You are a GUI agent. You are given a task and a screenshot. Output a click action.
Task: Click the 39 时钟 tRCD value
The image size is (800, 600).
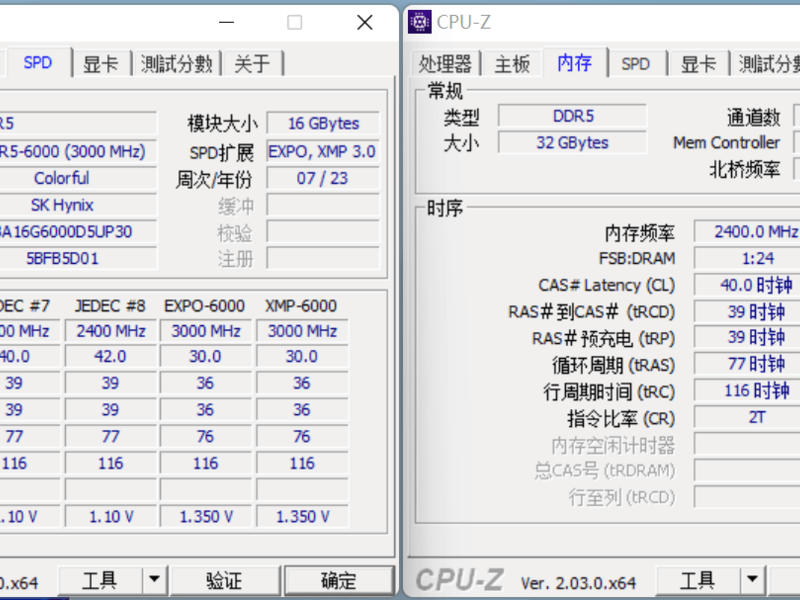pyautogui.click(x=747, y=312)
